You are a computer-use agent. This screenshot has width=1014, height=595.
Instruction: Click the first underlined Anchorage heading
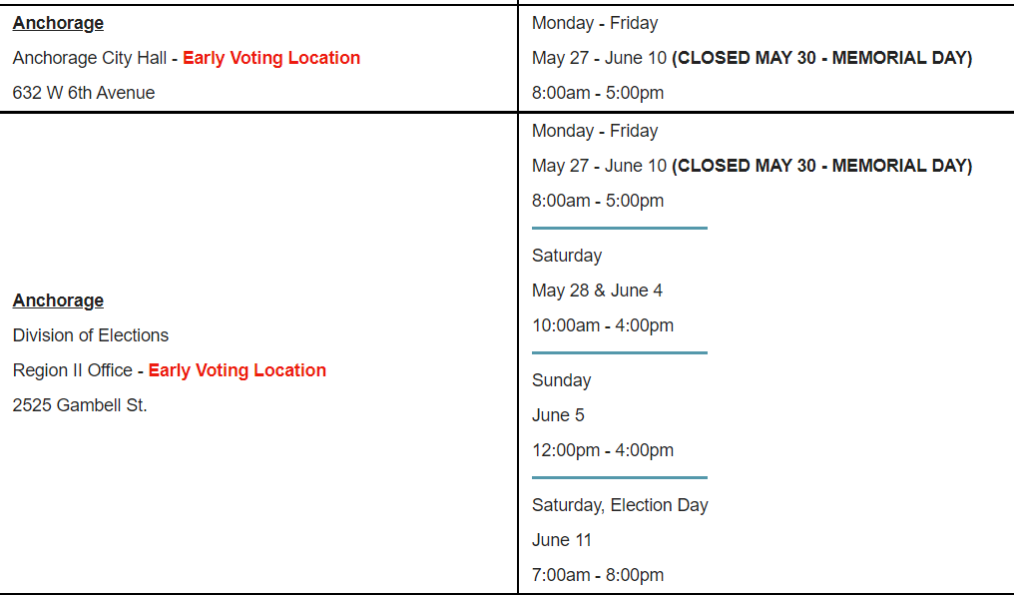[58, 23]
